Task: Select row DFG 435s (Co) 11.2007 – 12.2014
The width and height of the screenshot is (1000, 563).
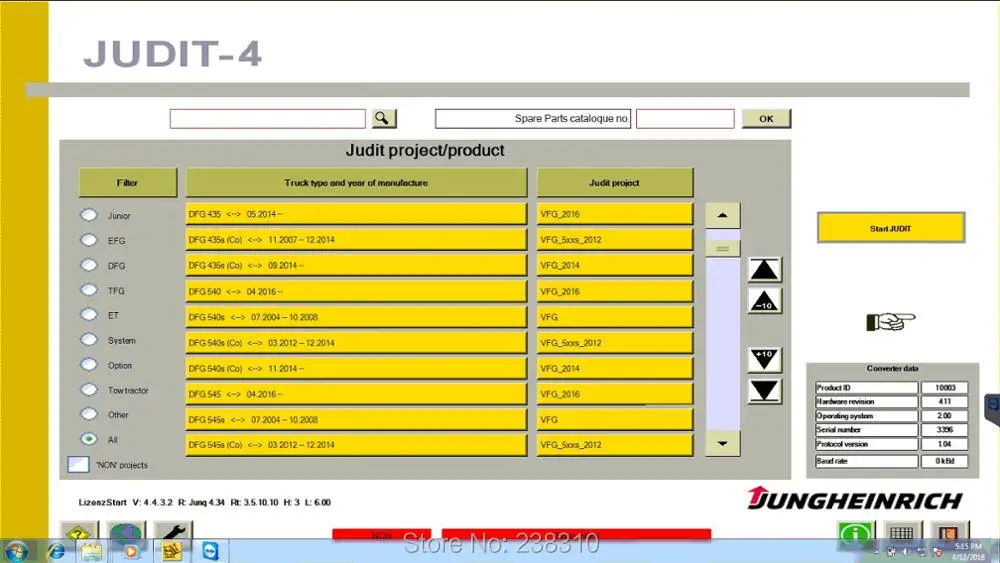Action: [356, 240]
